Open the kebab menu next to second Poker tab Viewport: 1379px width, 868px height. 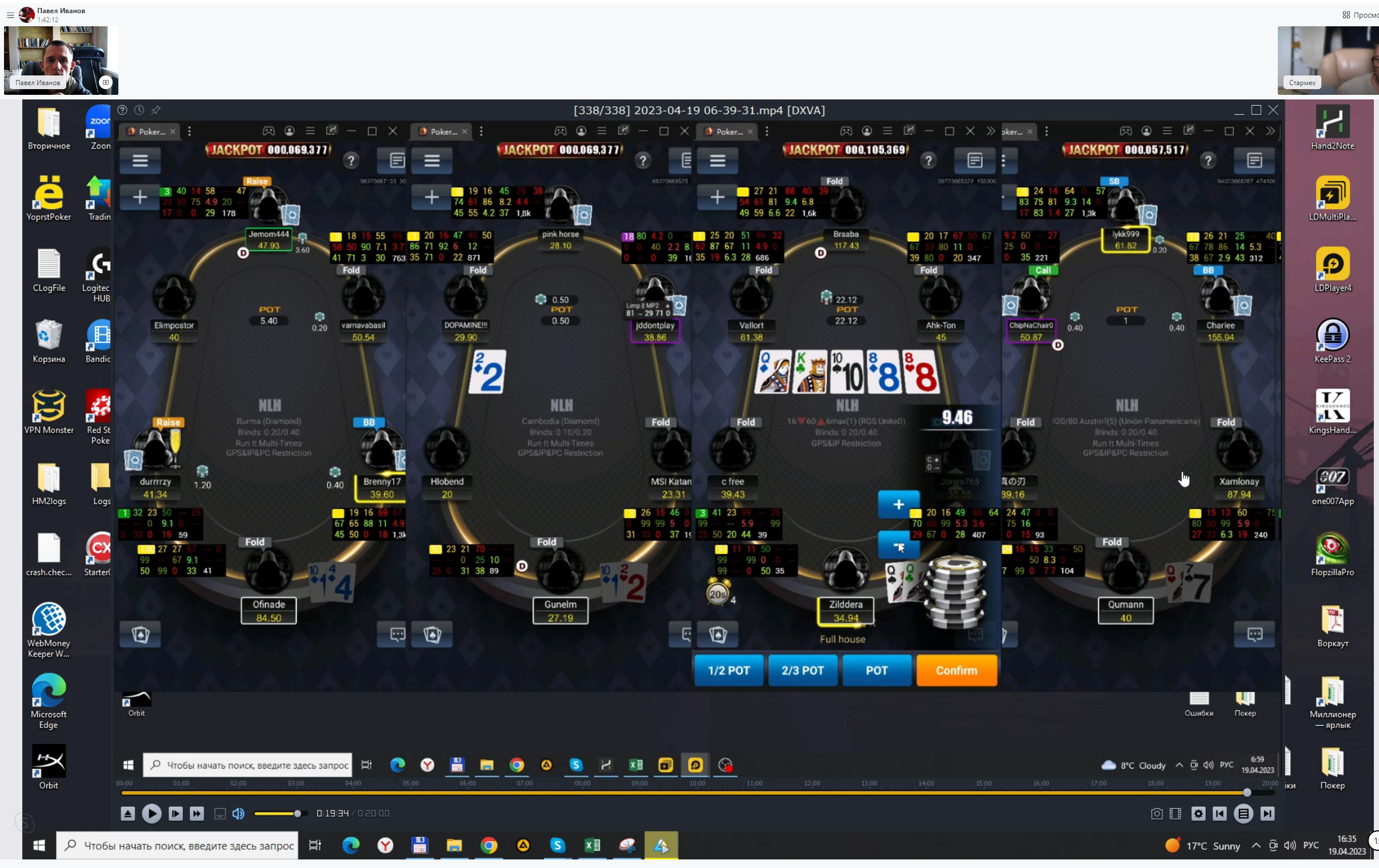click(x=480, y=131)
